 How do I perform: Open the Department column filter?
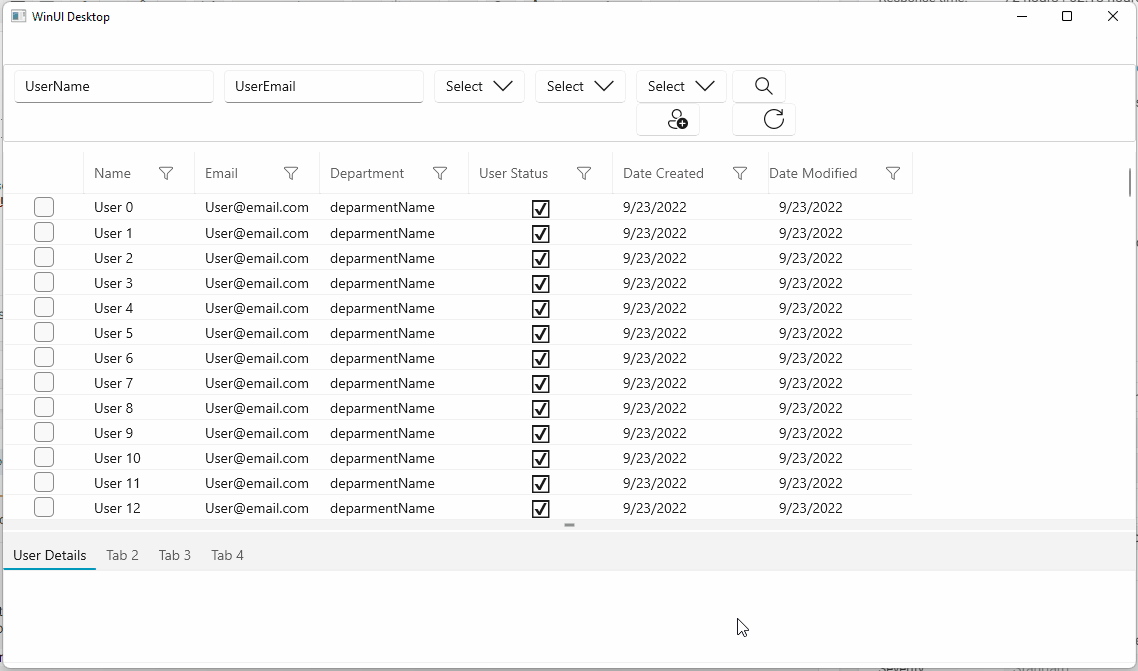point(440,173)
